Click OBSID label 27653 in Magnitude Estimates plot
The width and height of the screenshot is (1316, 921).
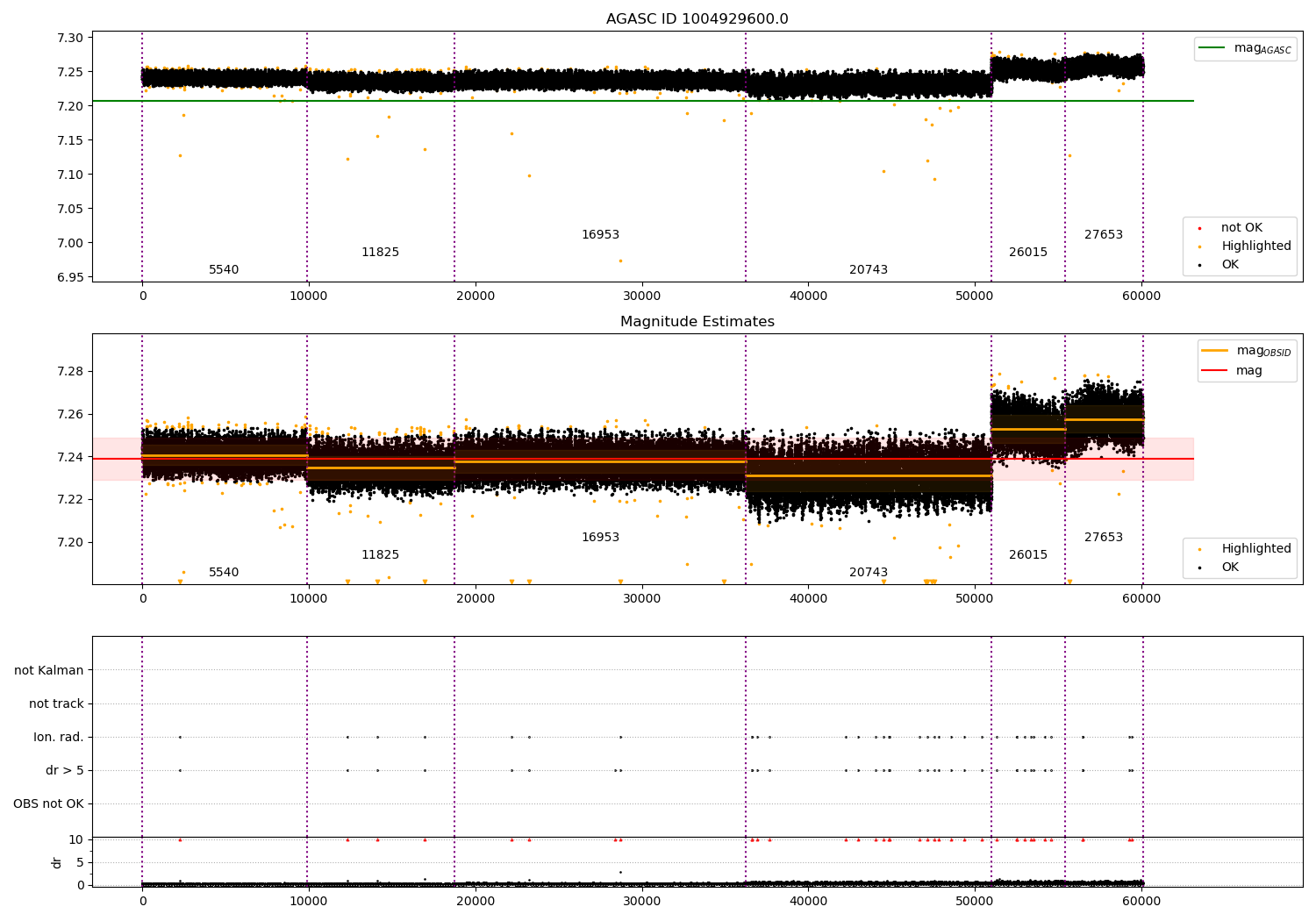pos(1104,538)
